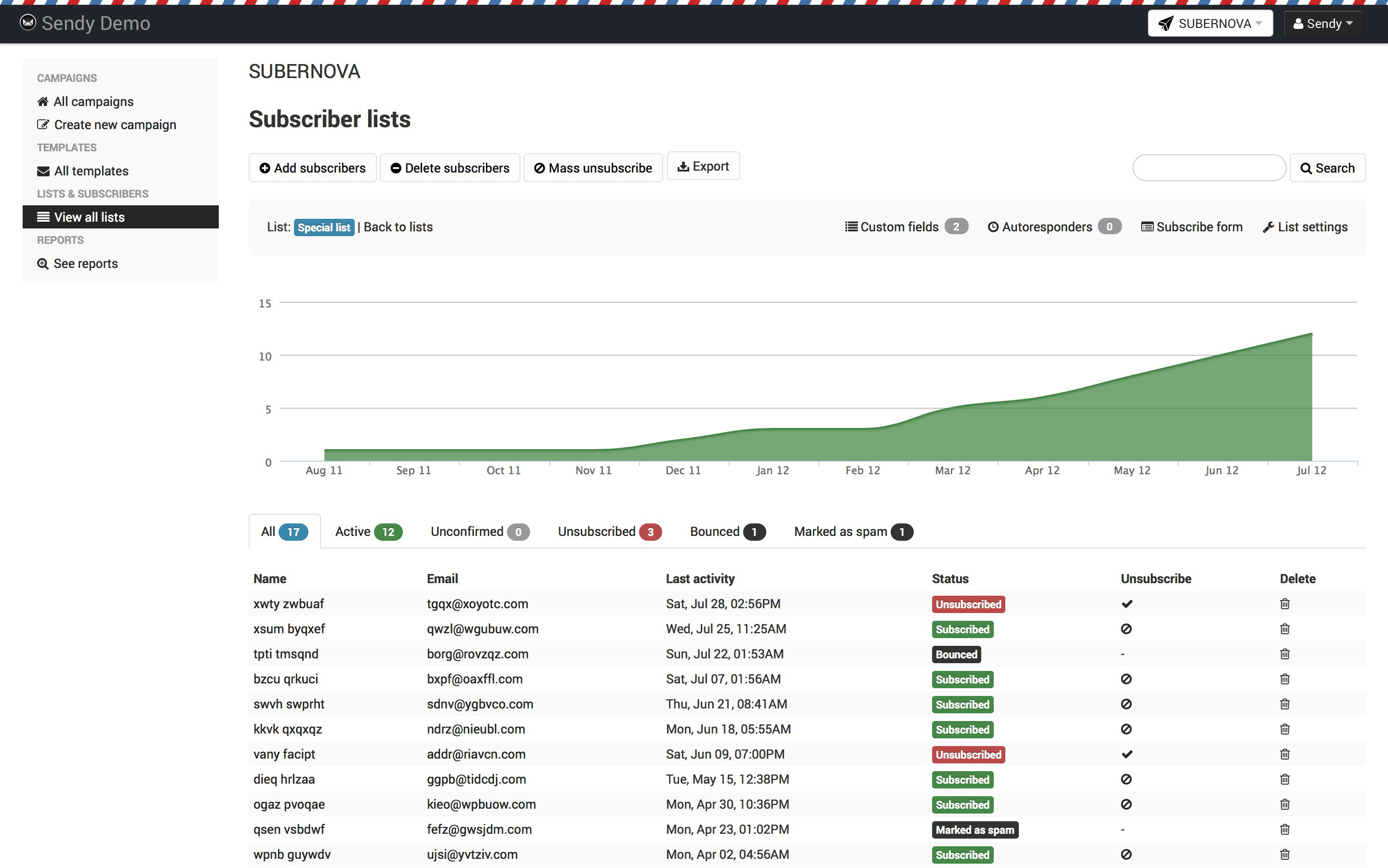Screen dimensions: 1388x868
Task: Click the Subscribed badge for xsum byqxef
Action: point(962,630)
